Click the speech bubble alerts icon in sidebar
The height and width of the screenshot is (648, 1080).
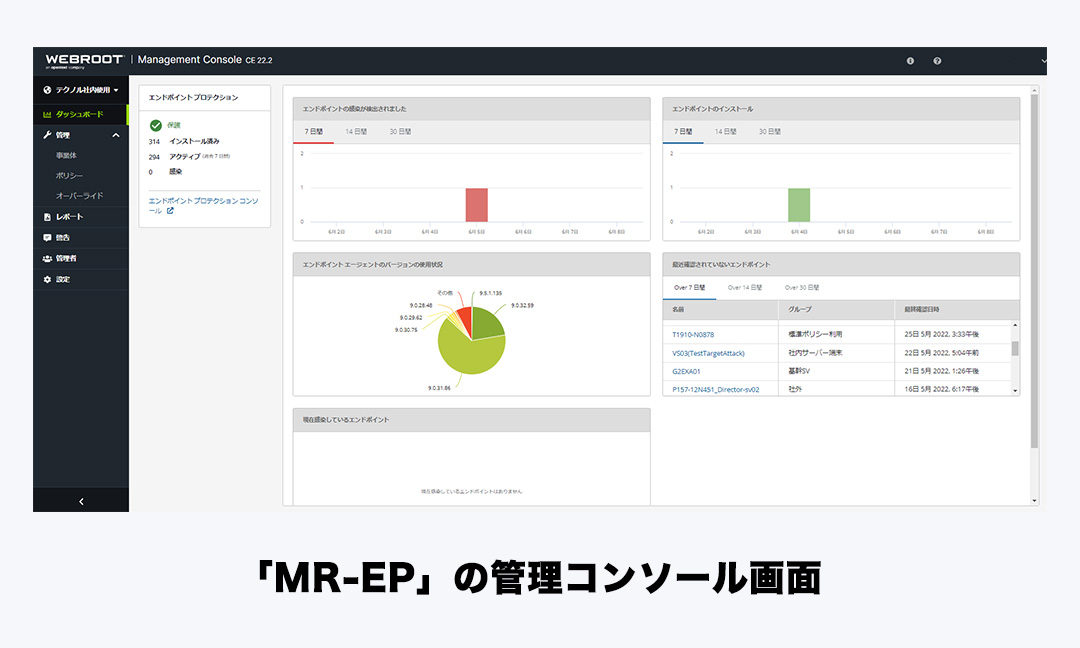[47, 238]
